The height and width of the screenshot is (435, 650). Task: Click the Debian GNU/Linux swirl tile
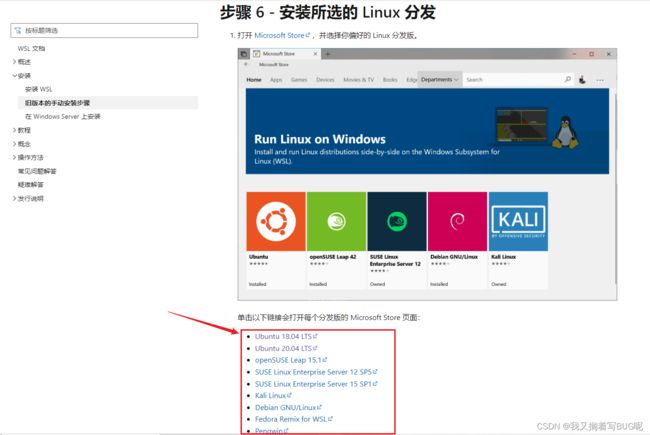(x=457, y=221)
